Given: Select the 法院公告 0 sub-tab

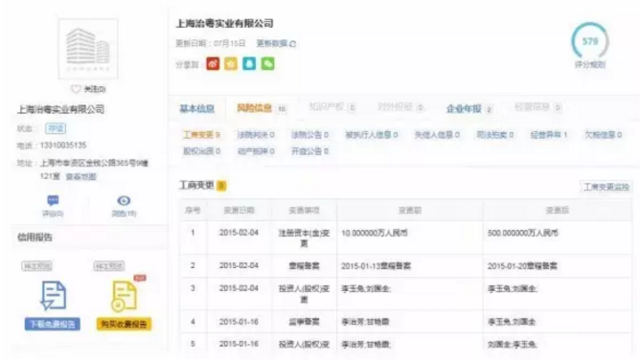Looking at the screenshot, I should pyautogui.click(x=310, y=135).
